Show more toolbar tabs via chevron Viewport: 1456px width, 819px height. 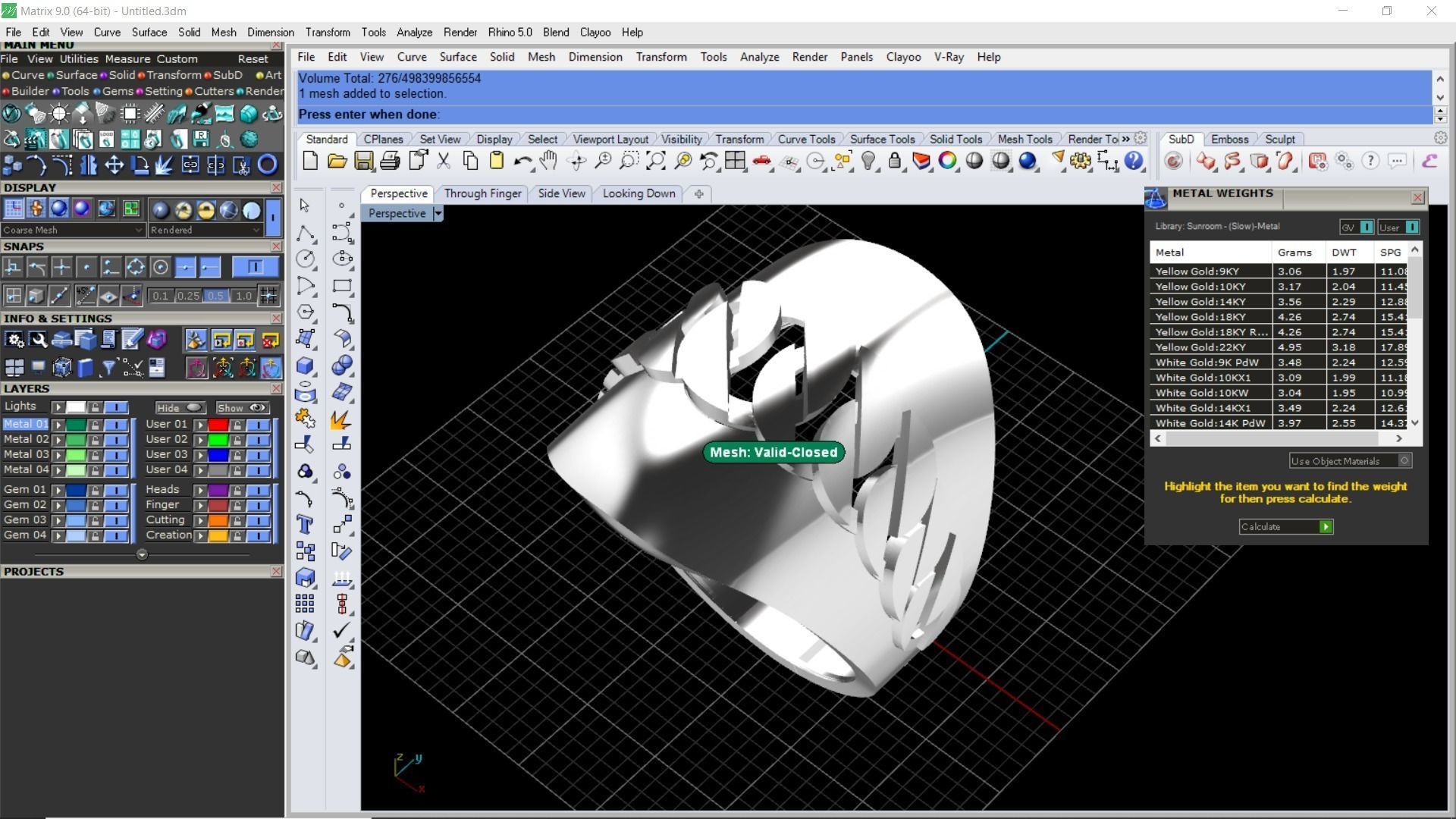click(x=1126, y=139)
